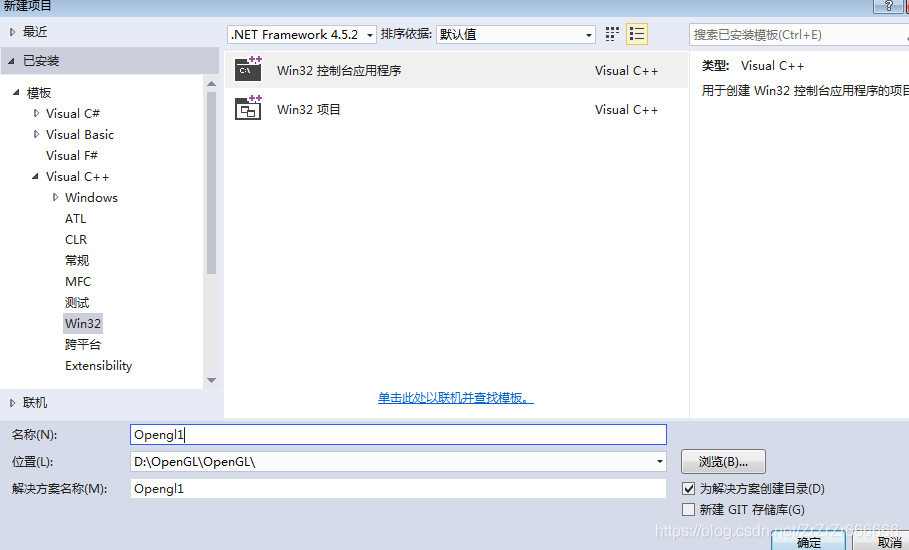Switch to small icons grid view
This screenshot has width=909, height=550.
click(612, 34)
